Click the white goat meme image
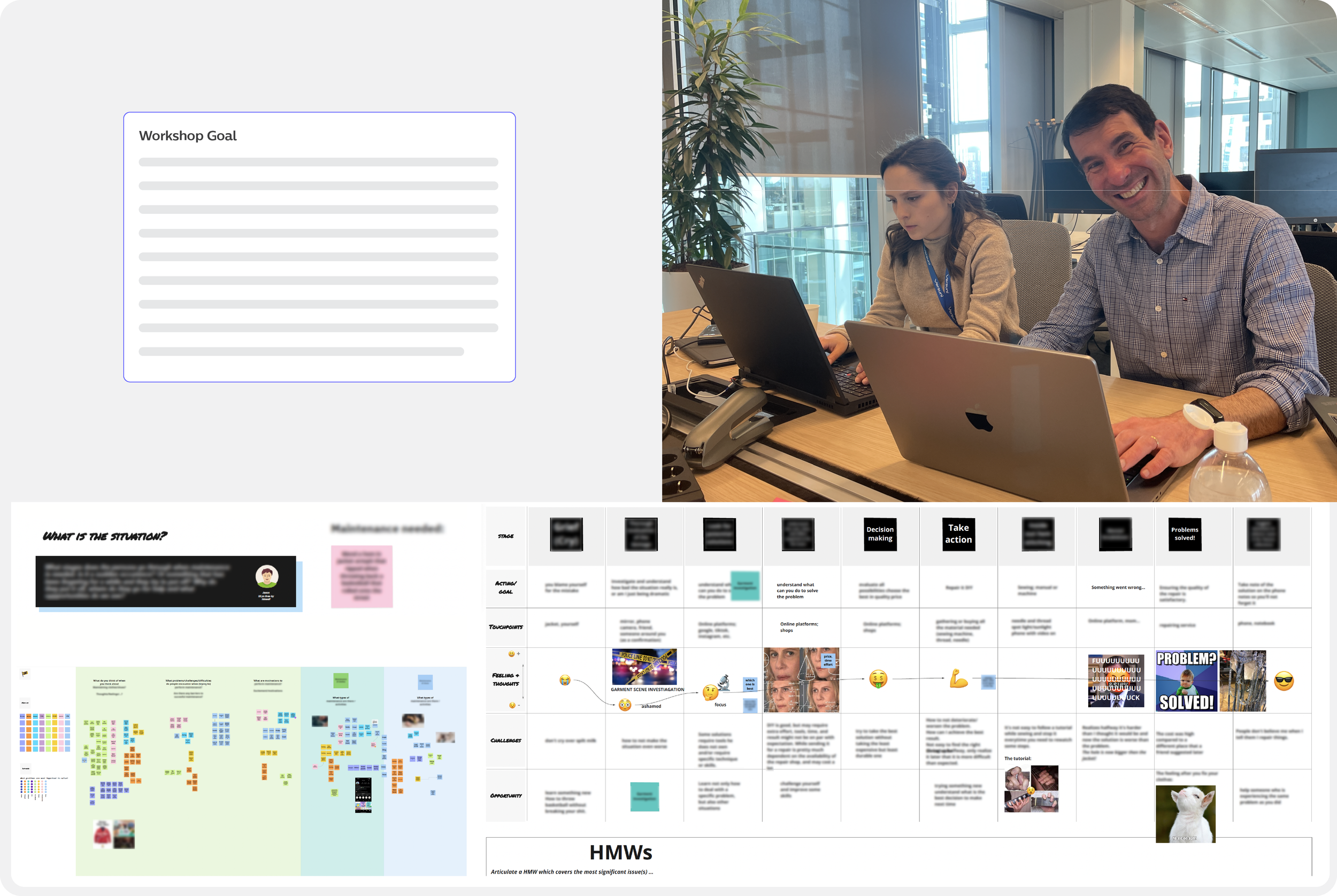The height and width of the screenshot is (896, 1337). click(1185, 814)
